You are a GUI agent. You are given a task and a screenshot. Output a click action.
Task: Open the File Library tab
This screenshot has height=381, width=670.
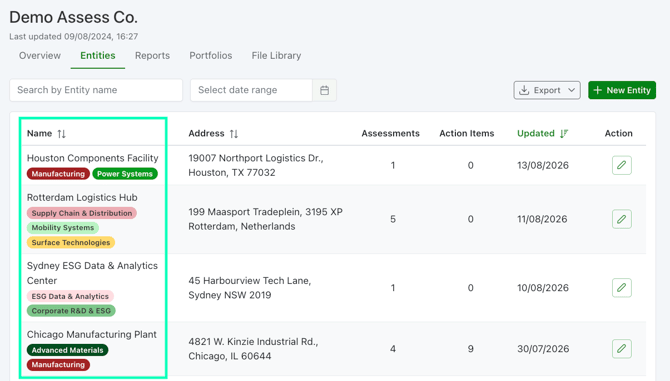pos(276,56)
